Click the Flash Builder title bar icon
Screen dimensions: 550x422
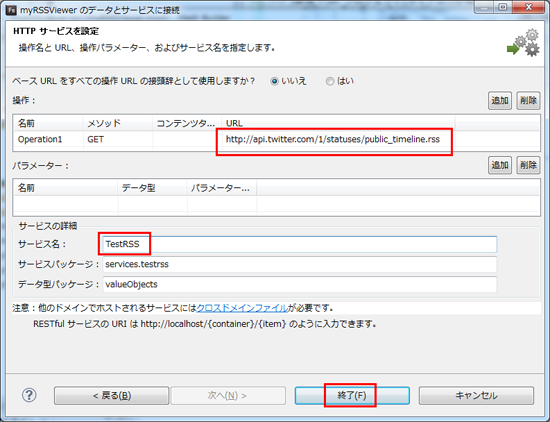pos(12,10)
